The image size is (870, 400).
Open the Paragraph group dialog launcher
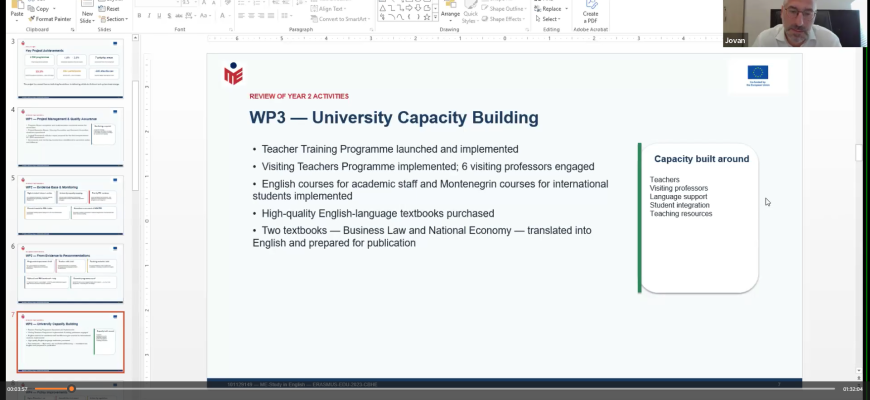[x=370, y=29]
